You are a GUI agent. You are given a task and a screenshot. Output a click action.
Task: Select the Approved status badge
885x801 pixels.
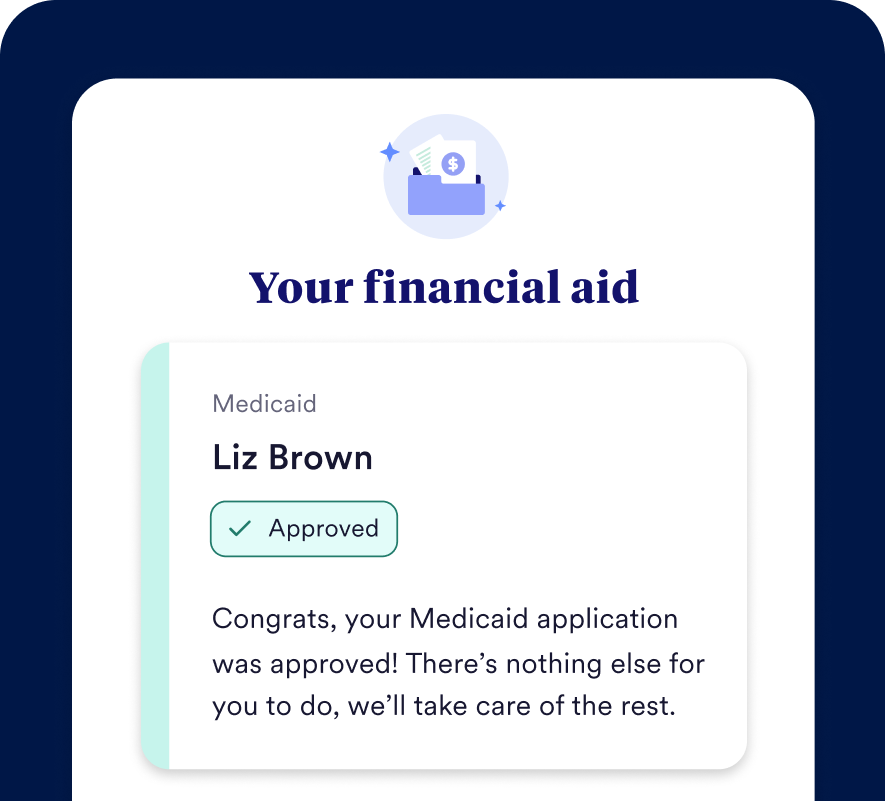pyautogui.click(x=304, y=528)
